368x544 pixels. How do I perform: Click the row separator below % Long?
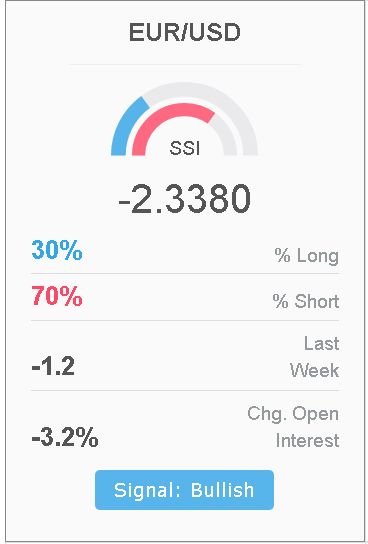tap(185, 273)
